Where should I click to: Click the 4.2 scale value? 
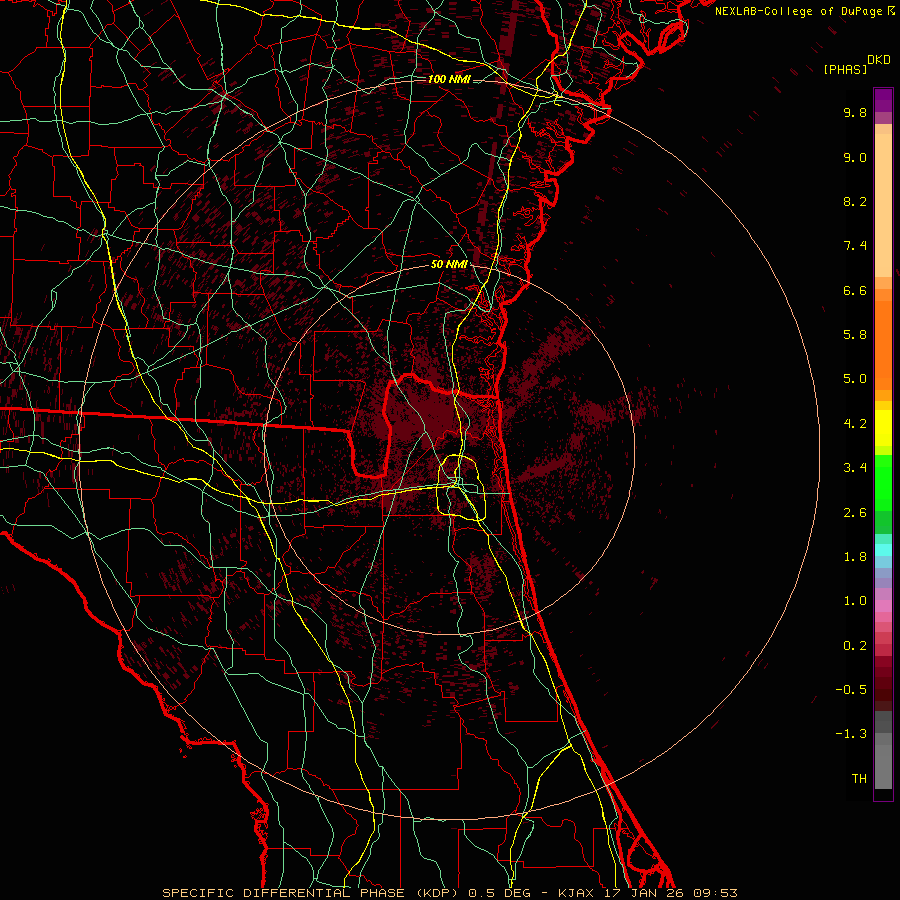(855, 424)
